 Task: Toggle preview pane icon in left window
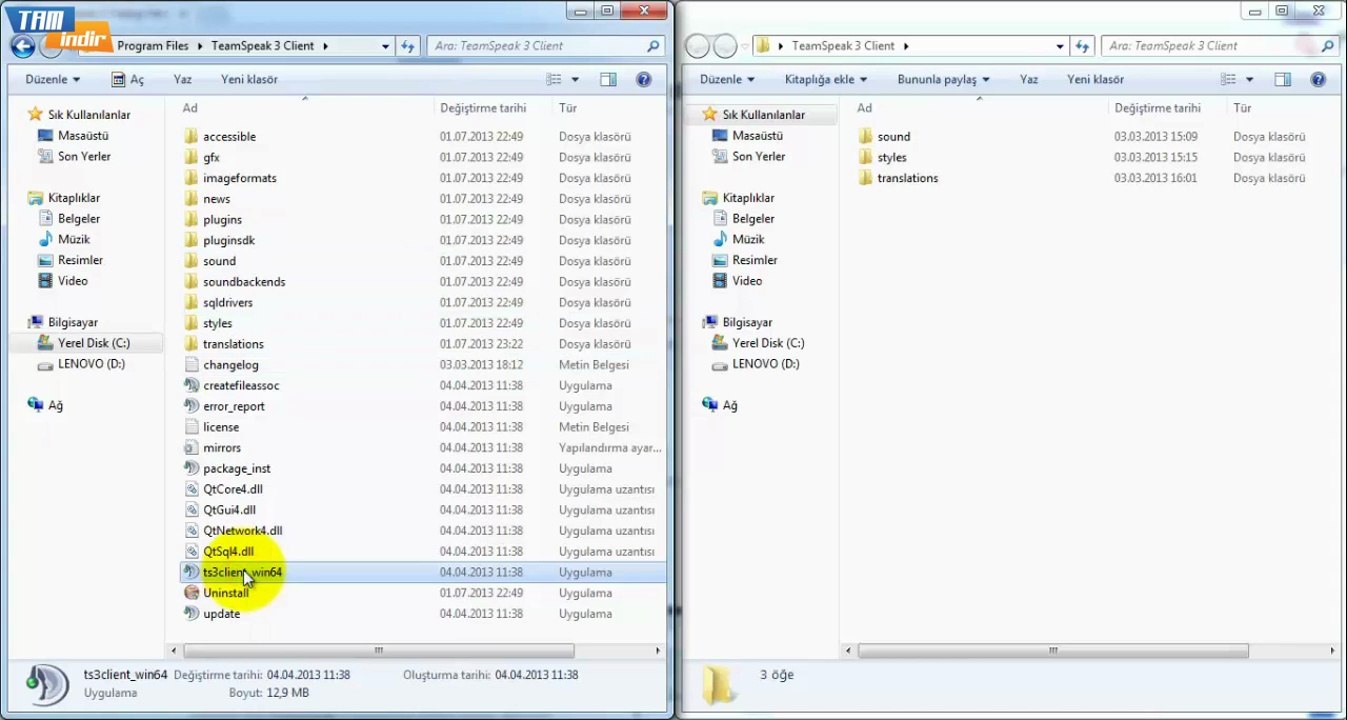[x=608, y=79]
